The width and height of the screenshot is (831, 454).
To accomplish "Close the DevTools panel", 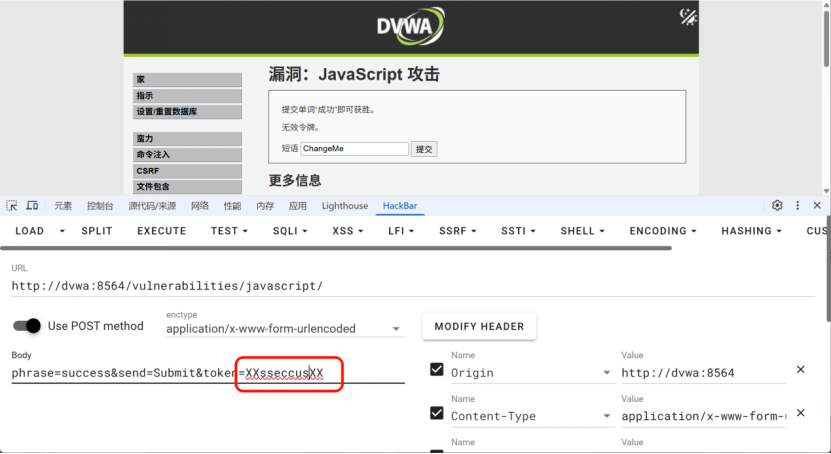I will [817, 206].
